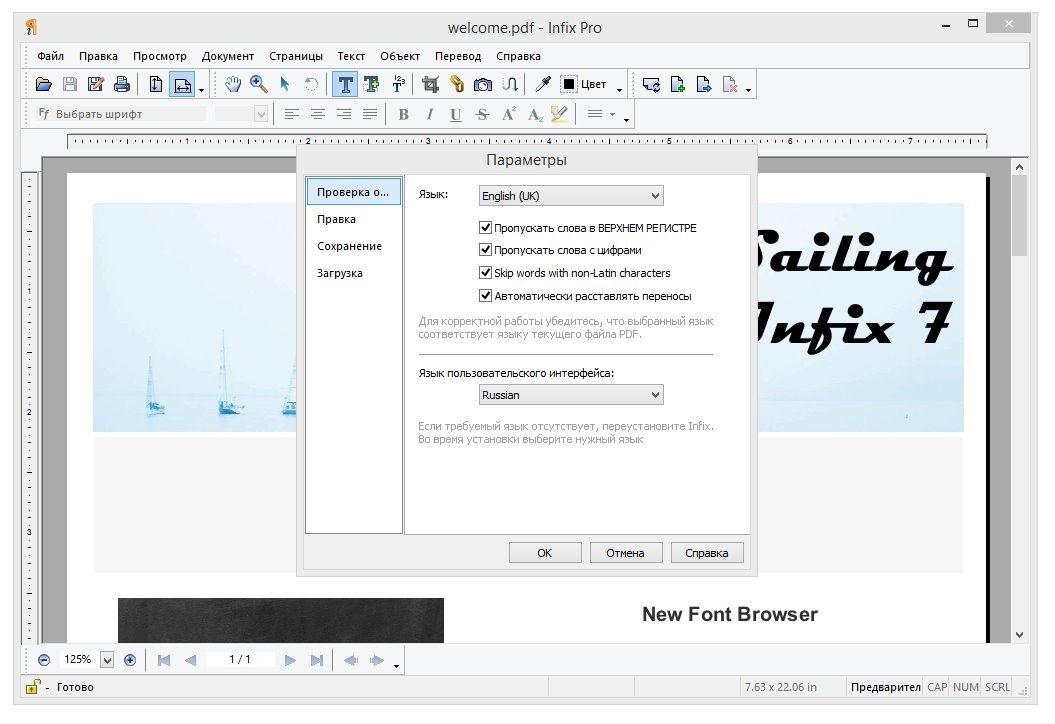1055x724 pixels.
Task: Click the Print icon in toolbar
Action: tap(122, 85)
